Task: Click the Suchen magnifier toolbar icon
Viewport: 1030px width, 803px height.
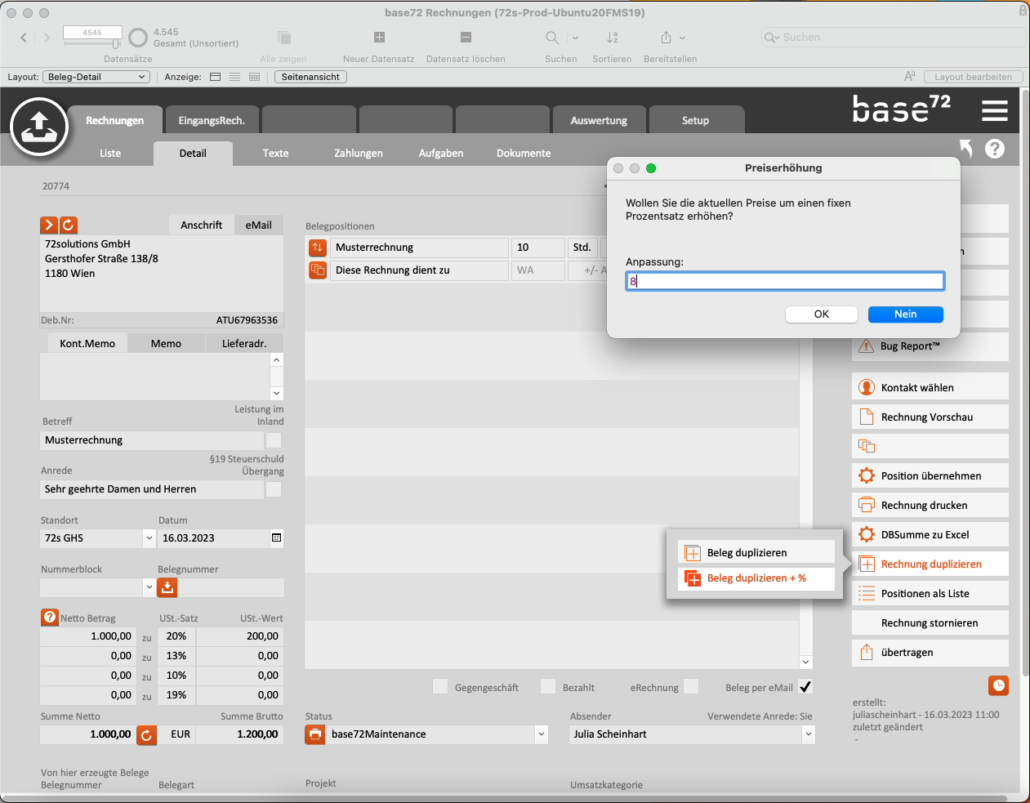Action: tap(552, 38)
